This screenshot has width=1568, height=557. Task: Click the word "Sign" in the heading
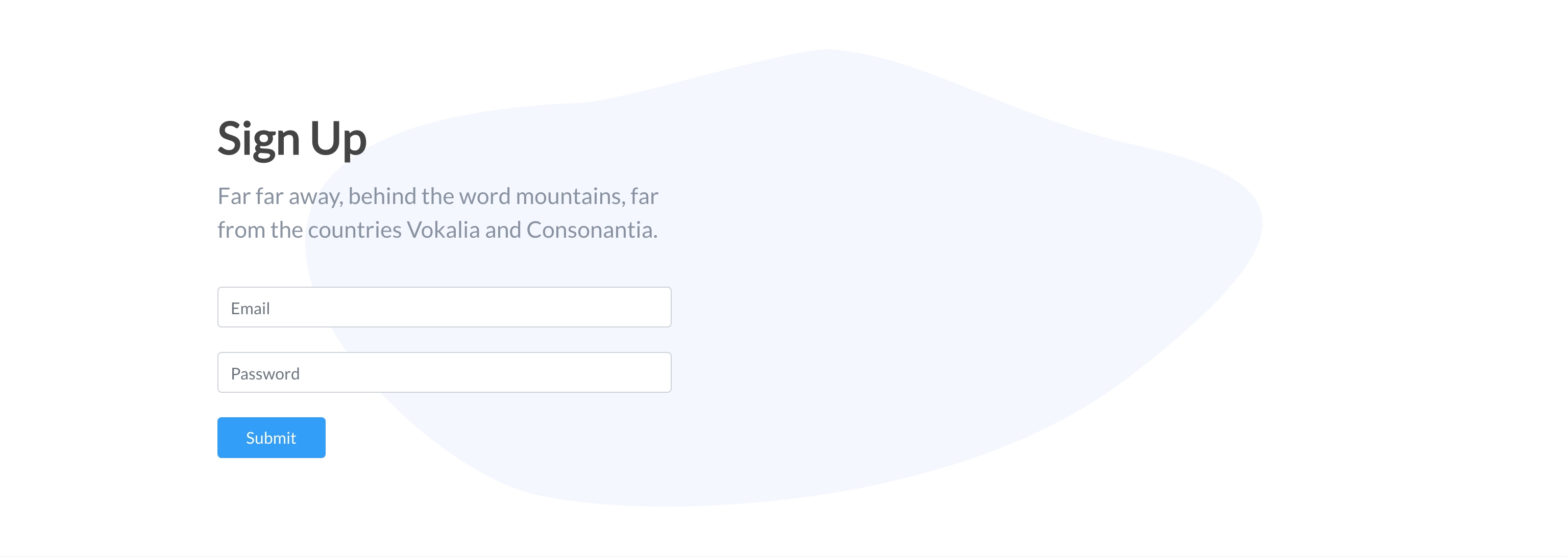(259, 139)
